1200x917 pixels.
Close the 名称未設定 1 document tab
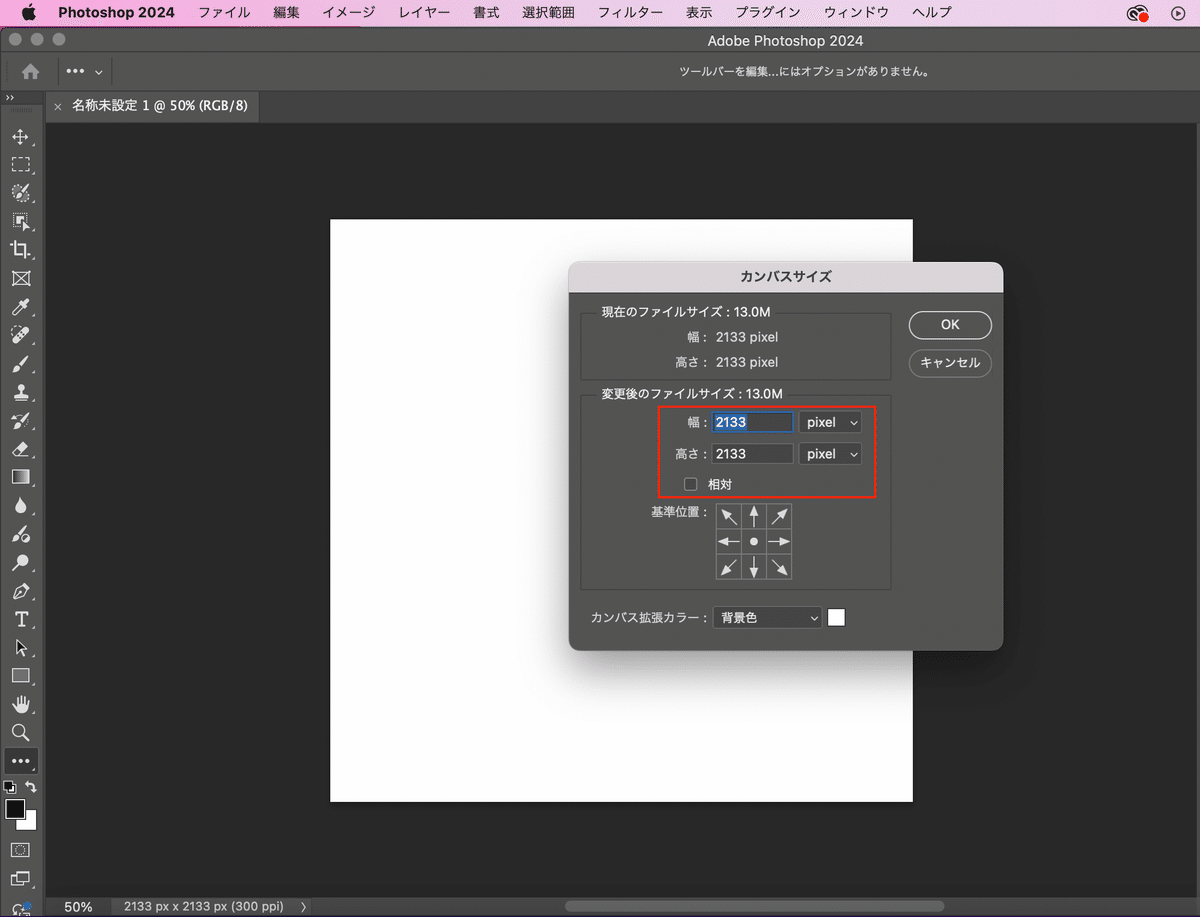[x=58, y=106]
